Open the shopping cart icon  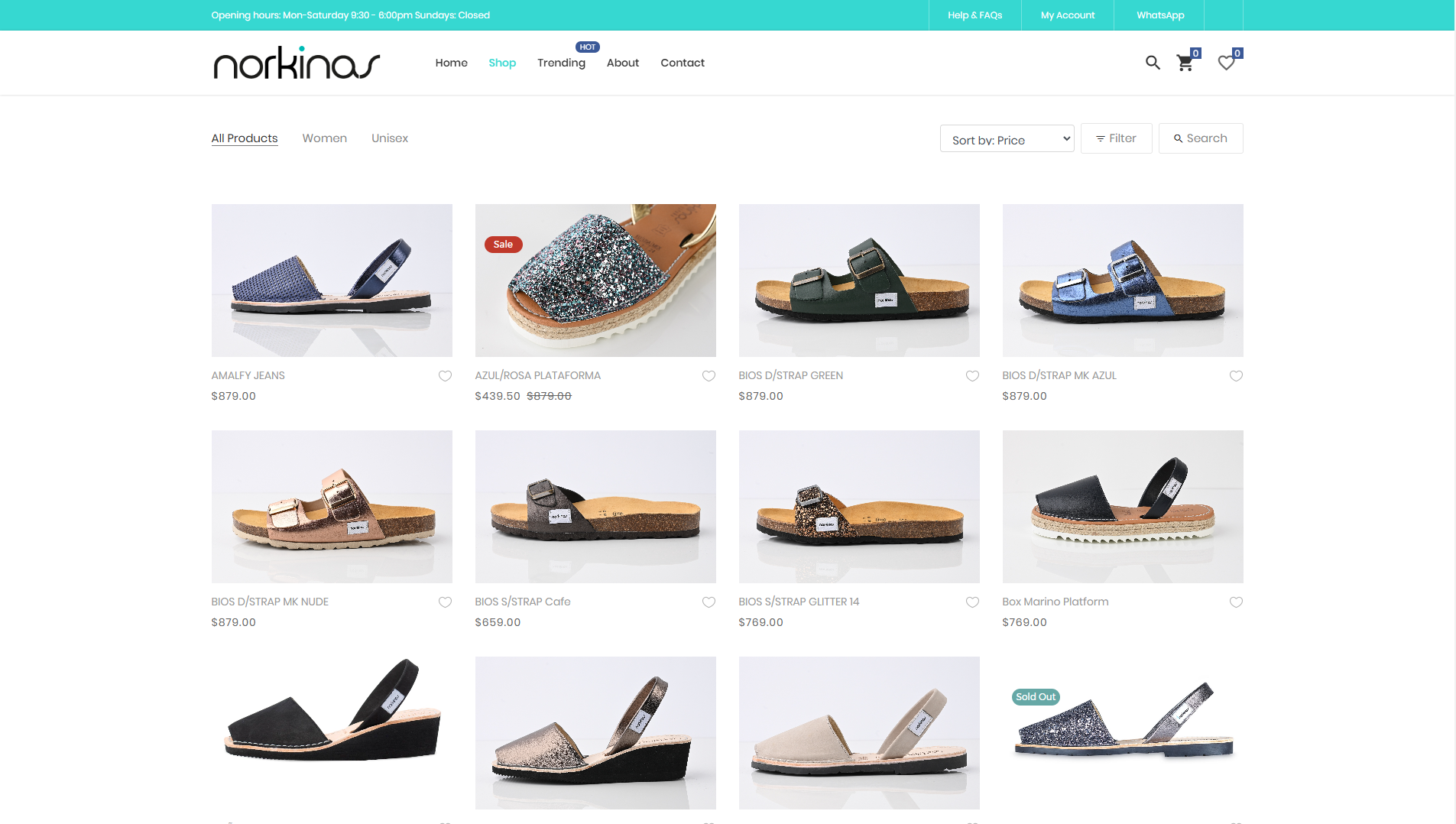point(1185,63)
